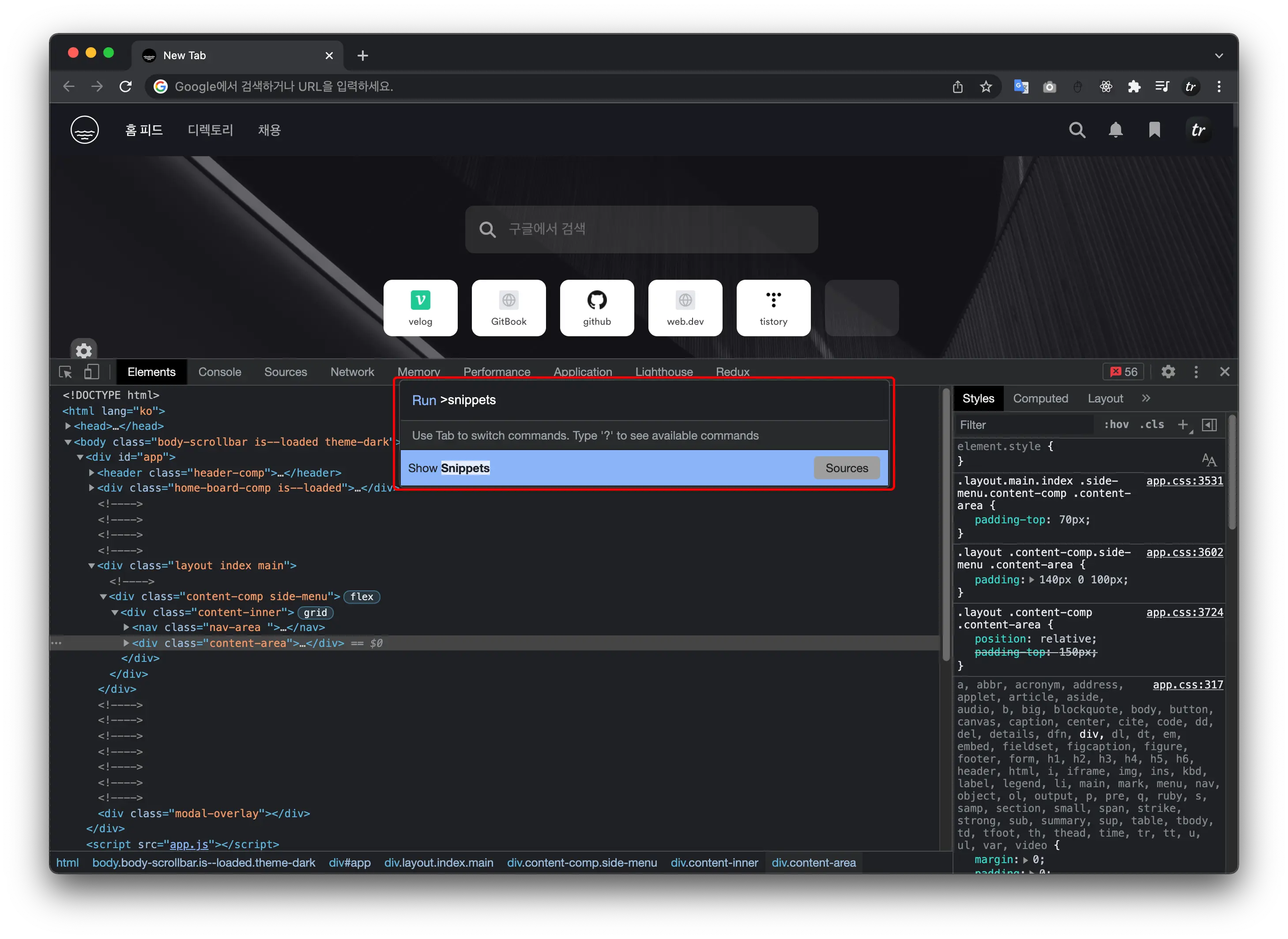Image resolution: width=1288 pixels, height=939 pixels.
Task: Click the notification bell icon
Action: tap(1116, 130)
